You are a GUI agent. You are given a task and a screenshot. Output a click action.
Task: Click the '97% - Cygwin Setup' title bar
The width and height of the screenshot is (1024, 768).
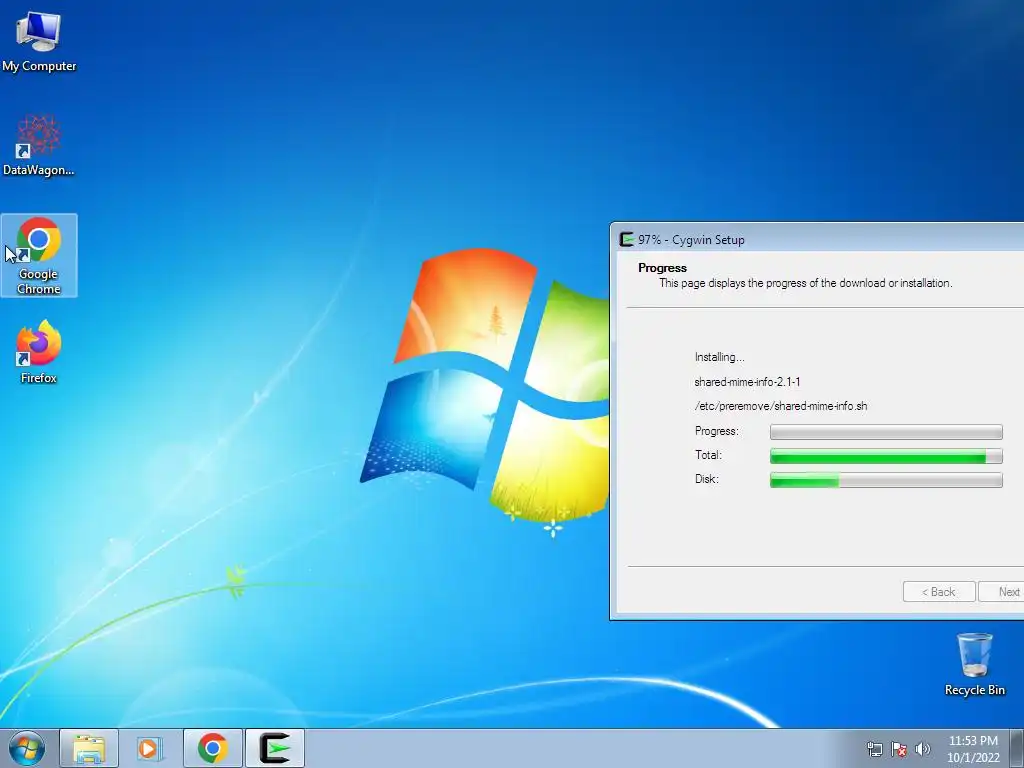(816, 240)
